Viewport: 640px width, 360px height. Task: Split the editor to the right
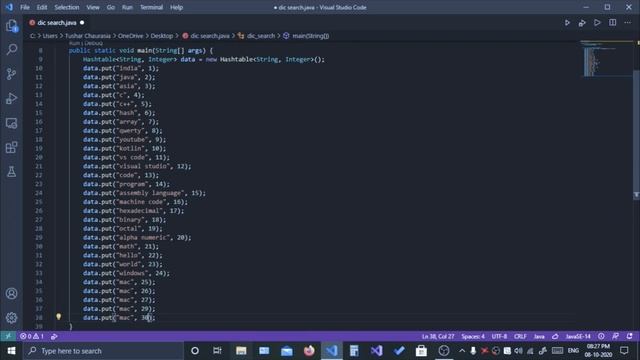pyautogui.click(x=612, y=23)
